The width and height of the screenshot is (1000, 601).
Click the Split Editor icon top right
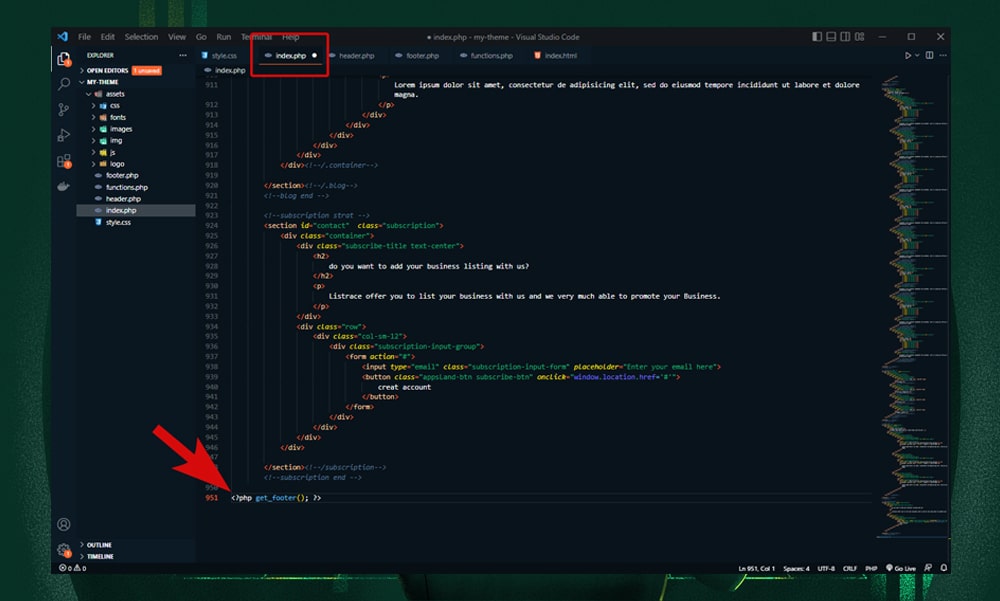(x=929, y=55)
